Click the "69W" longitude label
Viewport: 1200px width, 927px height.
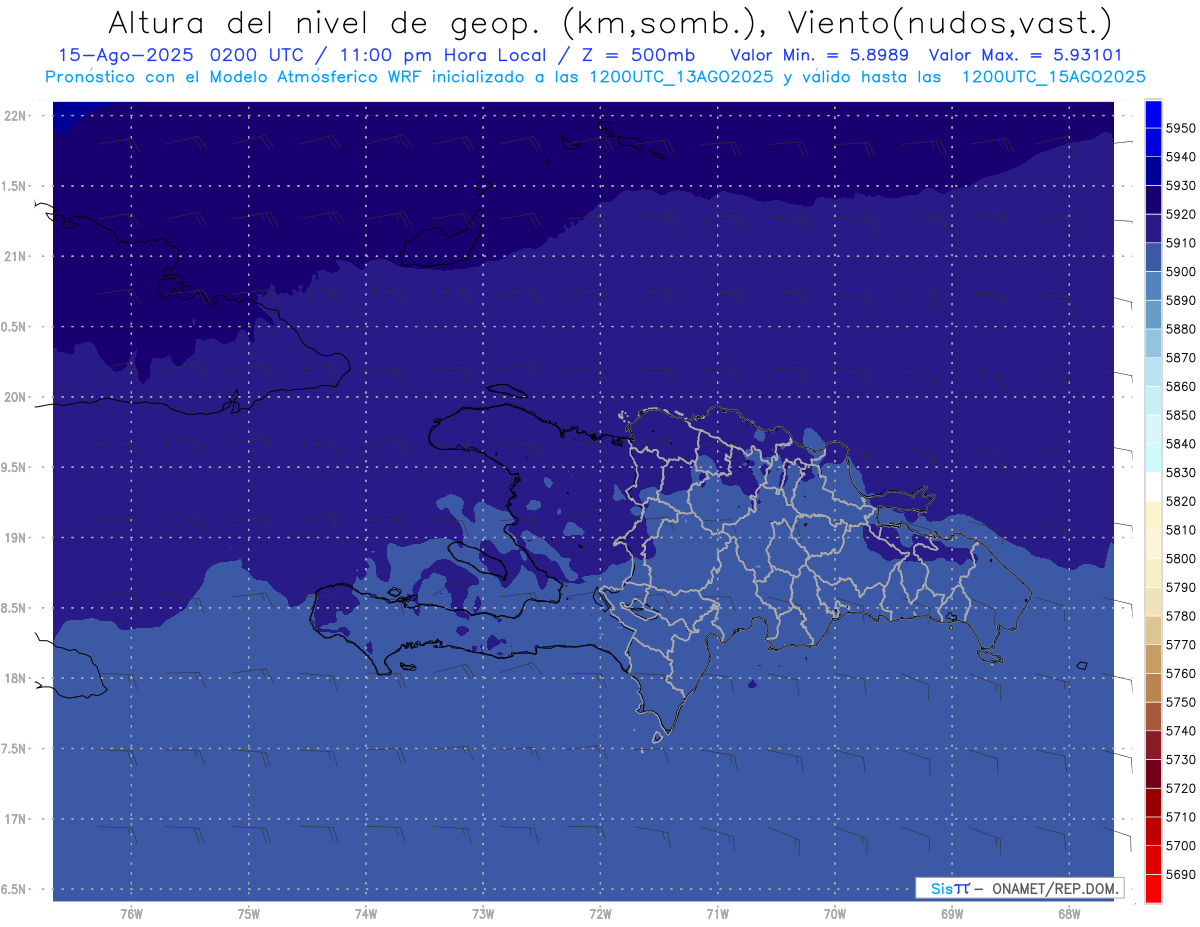[951, 914]
